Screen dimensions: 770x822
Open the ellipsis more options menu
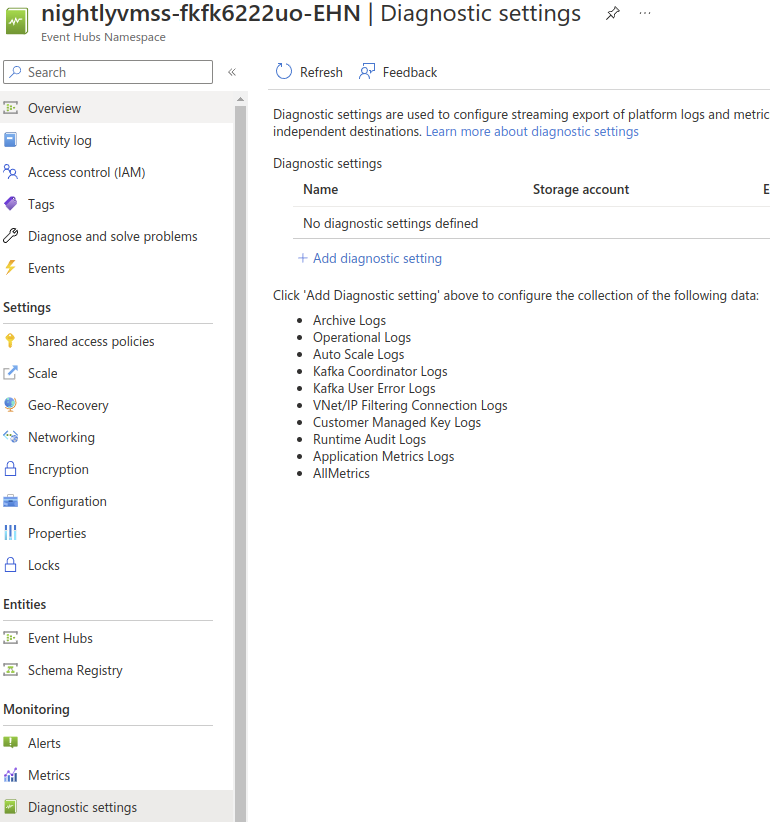click(x=645, y=14)
